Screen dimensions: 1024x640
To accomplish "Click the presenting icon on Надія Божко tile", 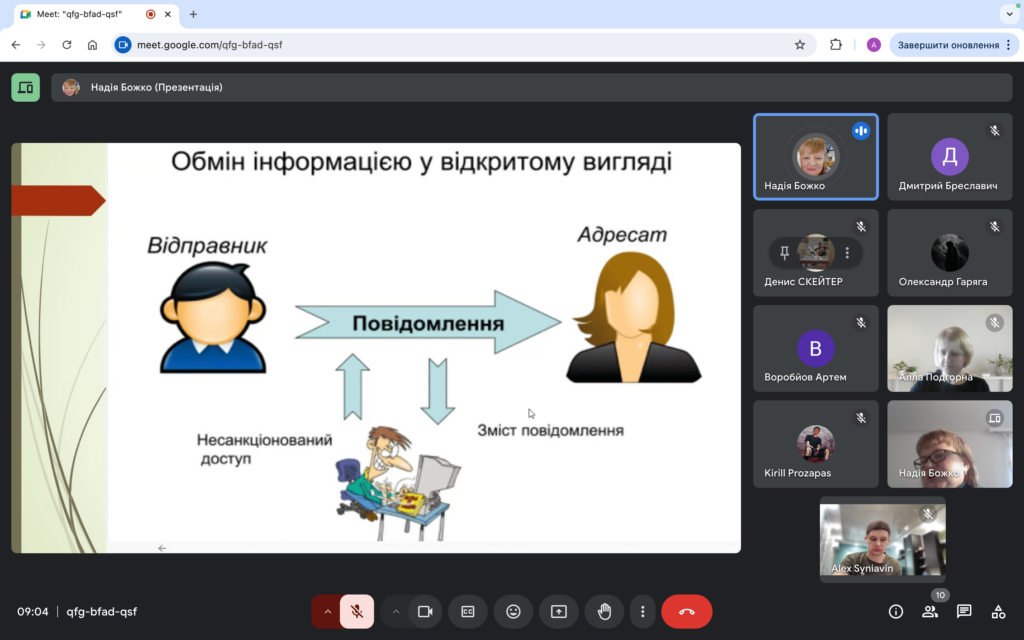I will [995, 418].
